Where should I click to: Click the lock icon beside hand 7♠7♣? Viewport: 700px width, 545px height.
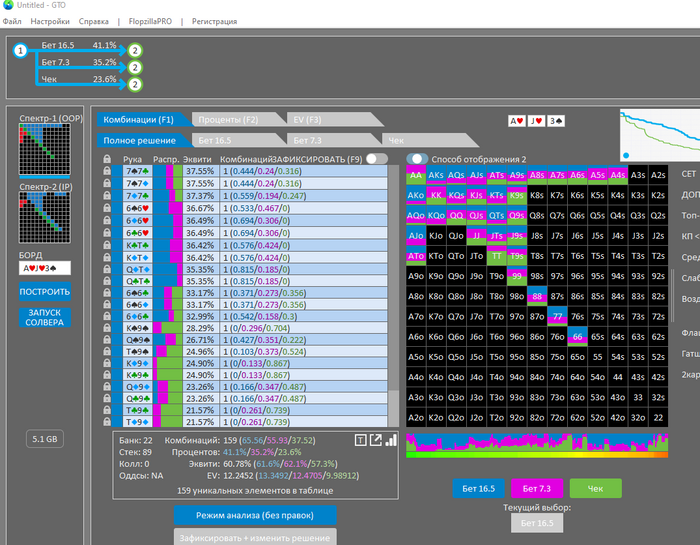107,183
